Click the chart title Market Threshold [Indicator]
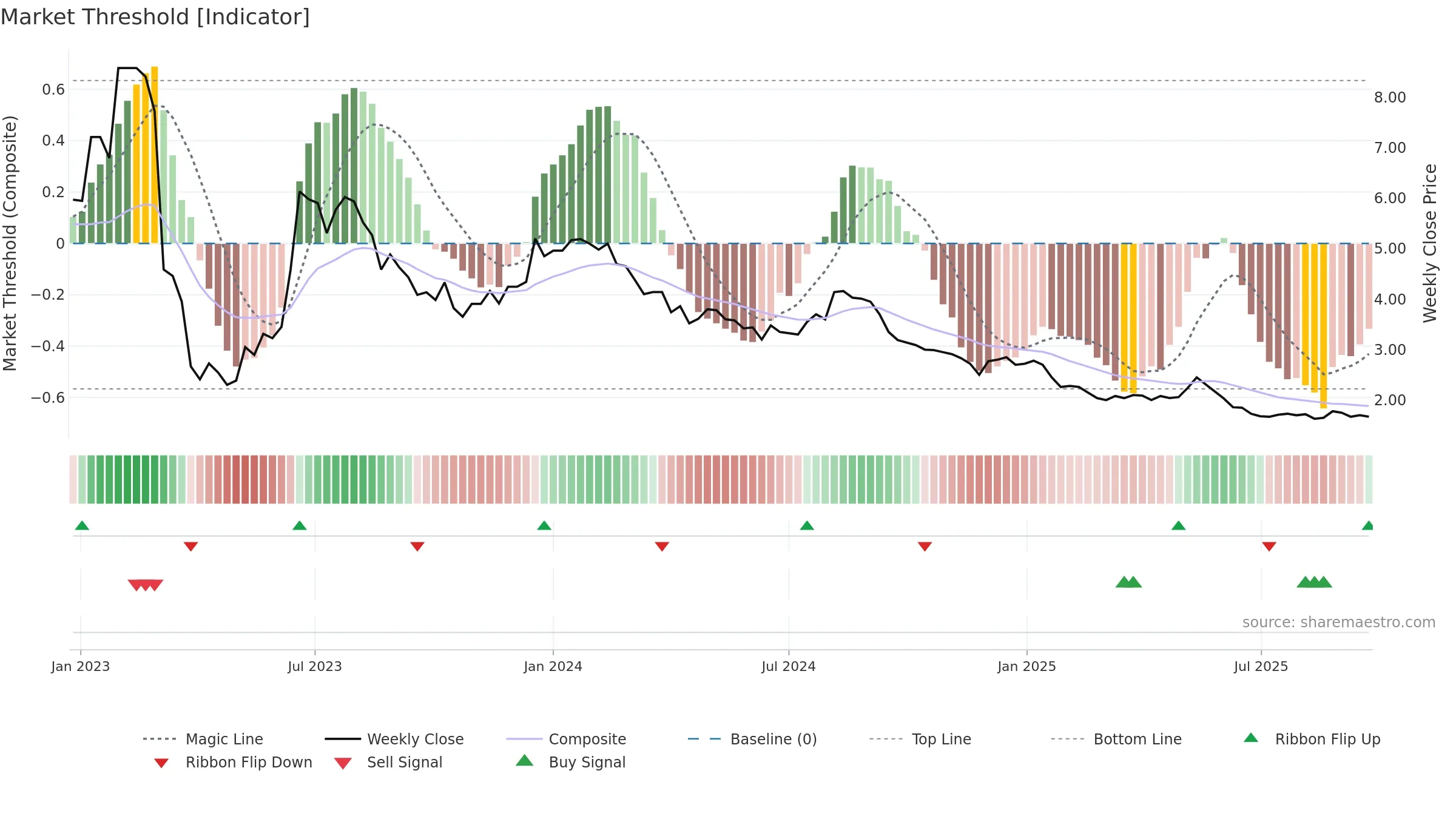The image size is (1456, 819). click(x=155, y=17)
